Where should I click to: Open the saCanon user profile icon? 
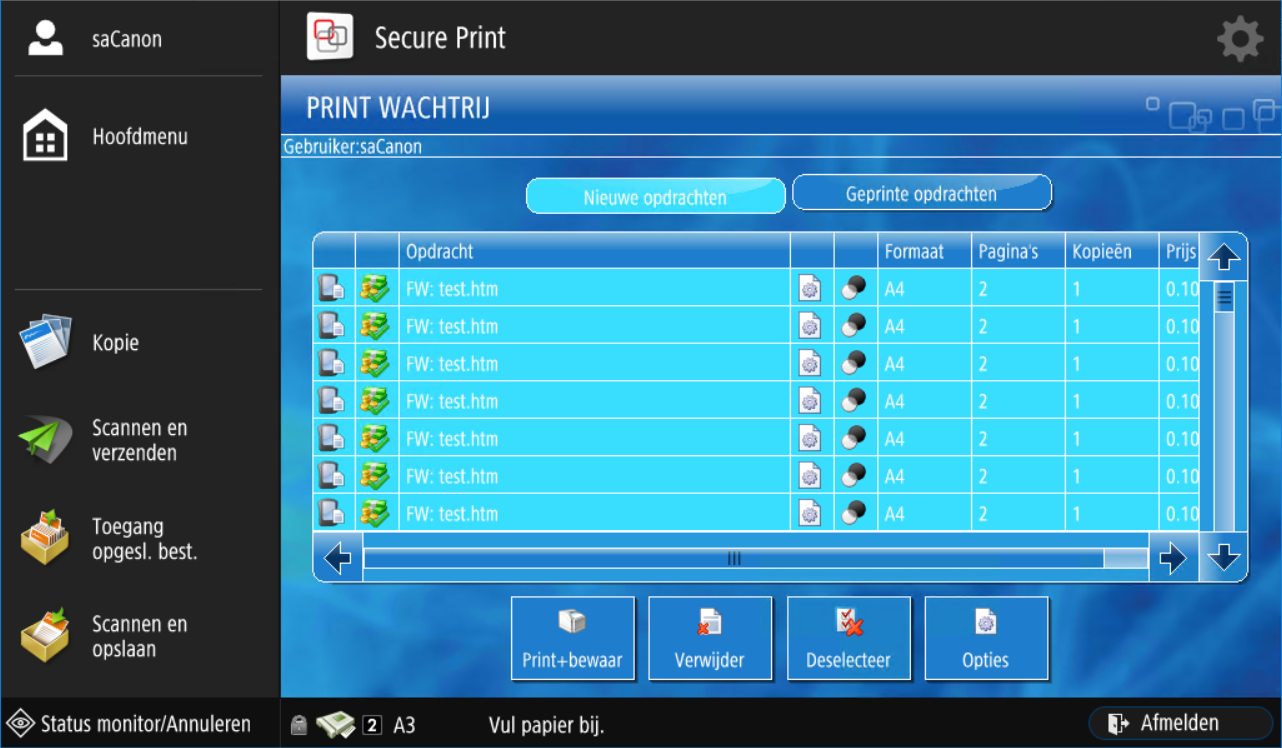point(45,38)
